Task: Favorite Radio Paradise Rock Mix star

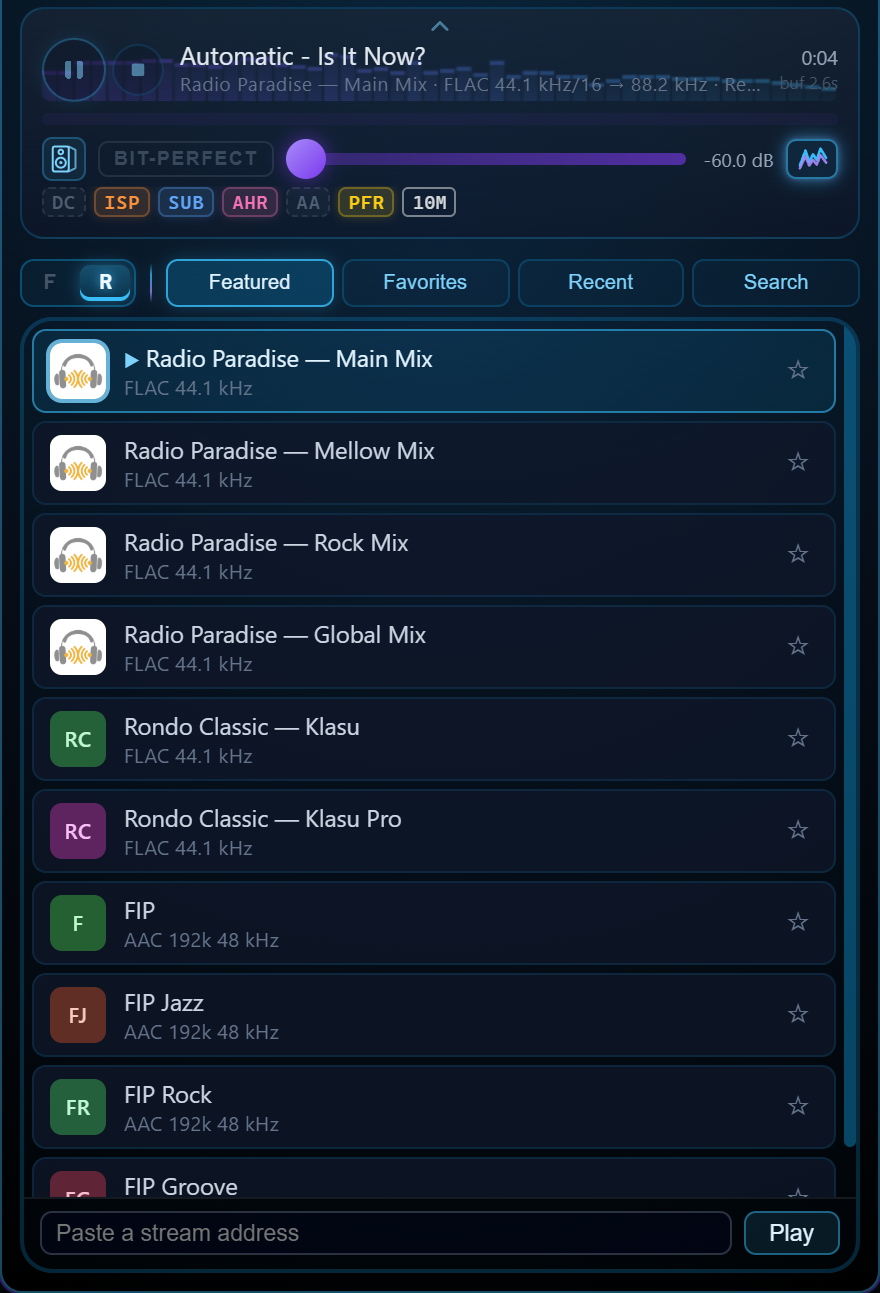Action: 798,554
